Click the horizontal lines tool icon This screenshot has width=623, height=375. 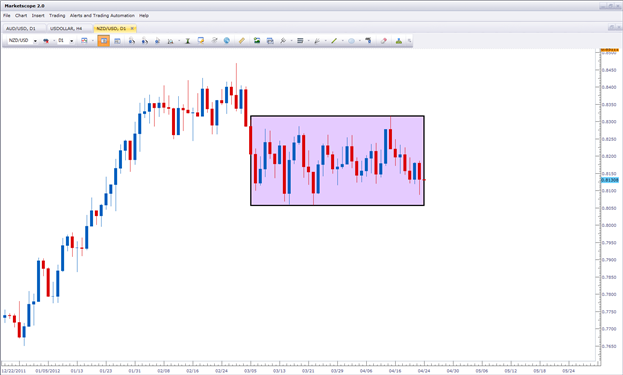tap(300, 41)
